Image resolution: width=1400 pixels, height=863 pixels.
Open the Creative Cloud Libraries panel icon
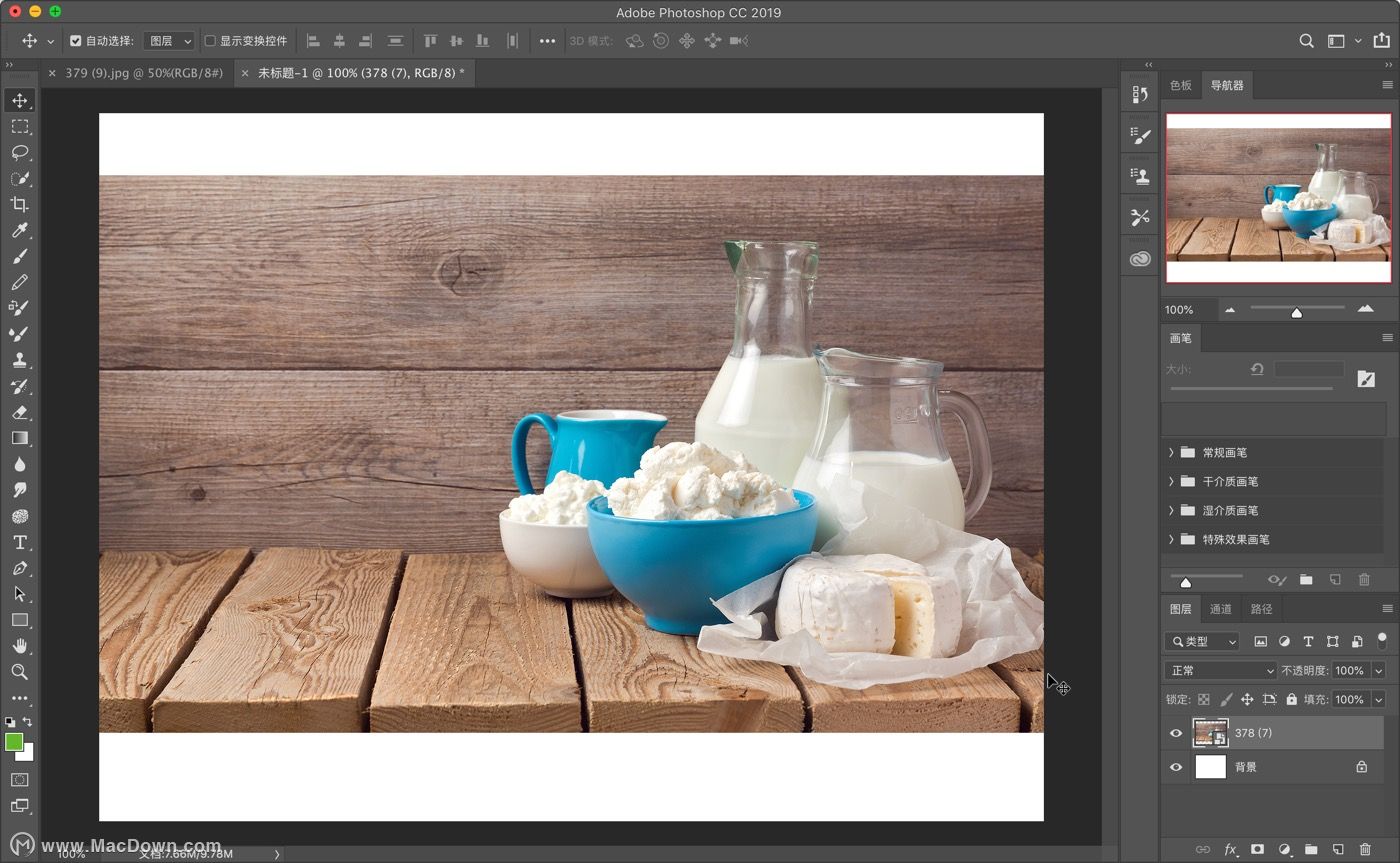click(x=1140, y=259)
